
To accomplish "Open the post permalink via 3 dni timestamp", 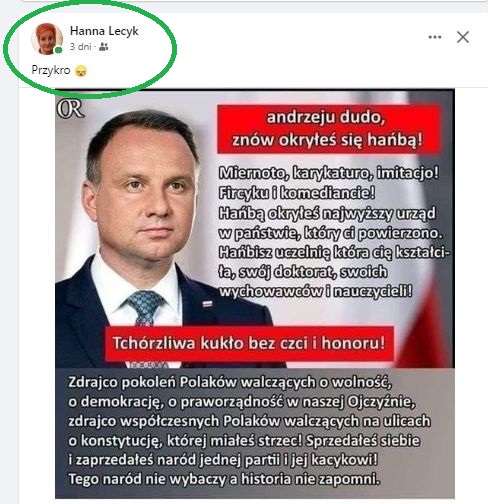I will point(80,47).
